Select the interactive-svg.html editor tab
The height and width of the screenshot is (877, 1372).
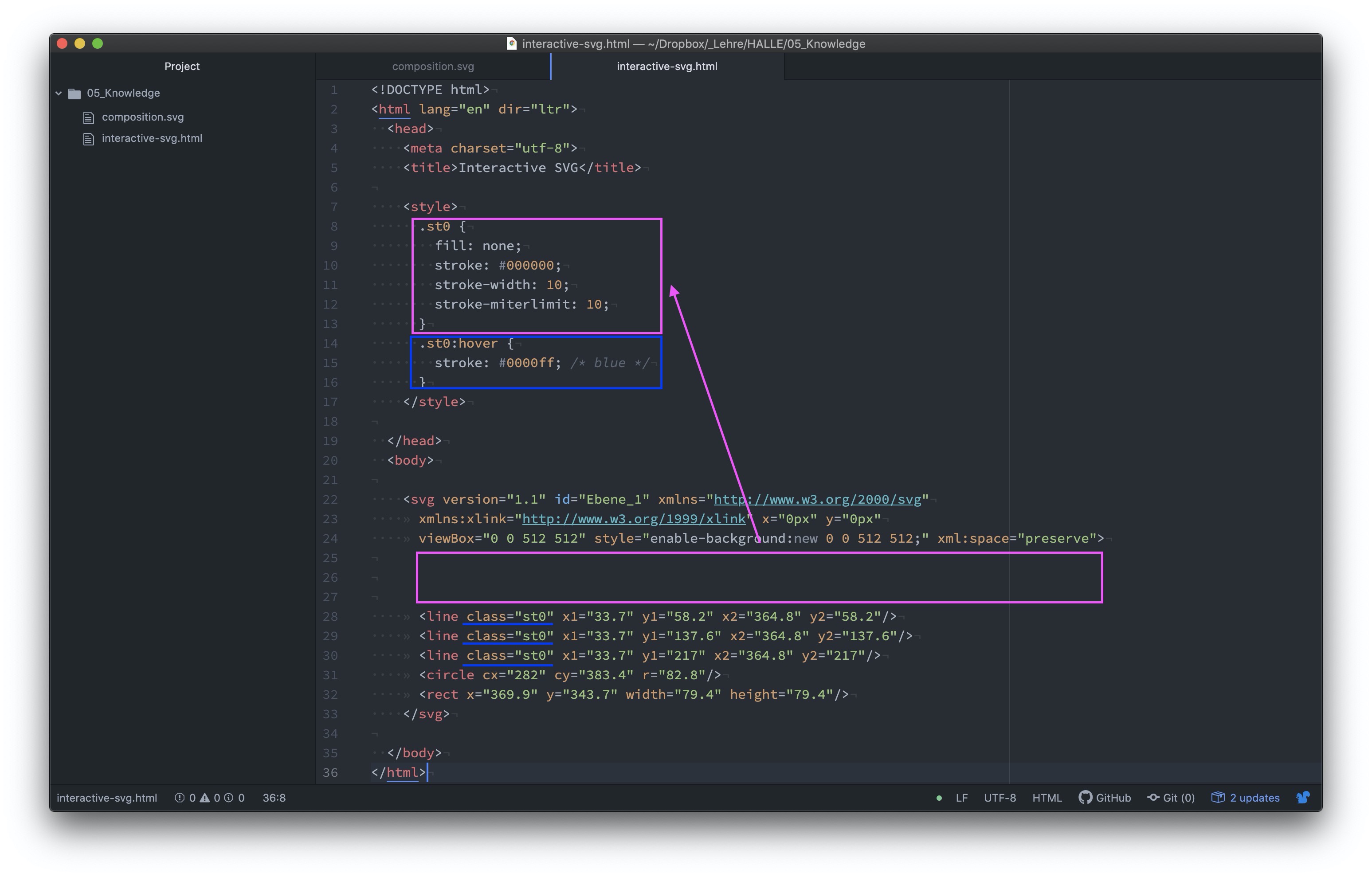pyautogui.click(x=667, y=66)
